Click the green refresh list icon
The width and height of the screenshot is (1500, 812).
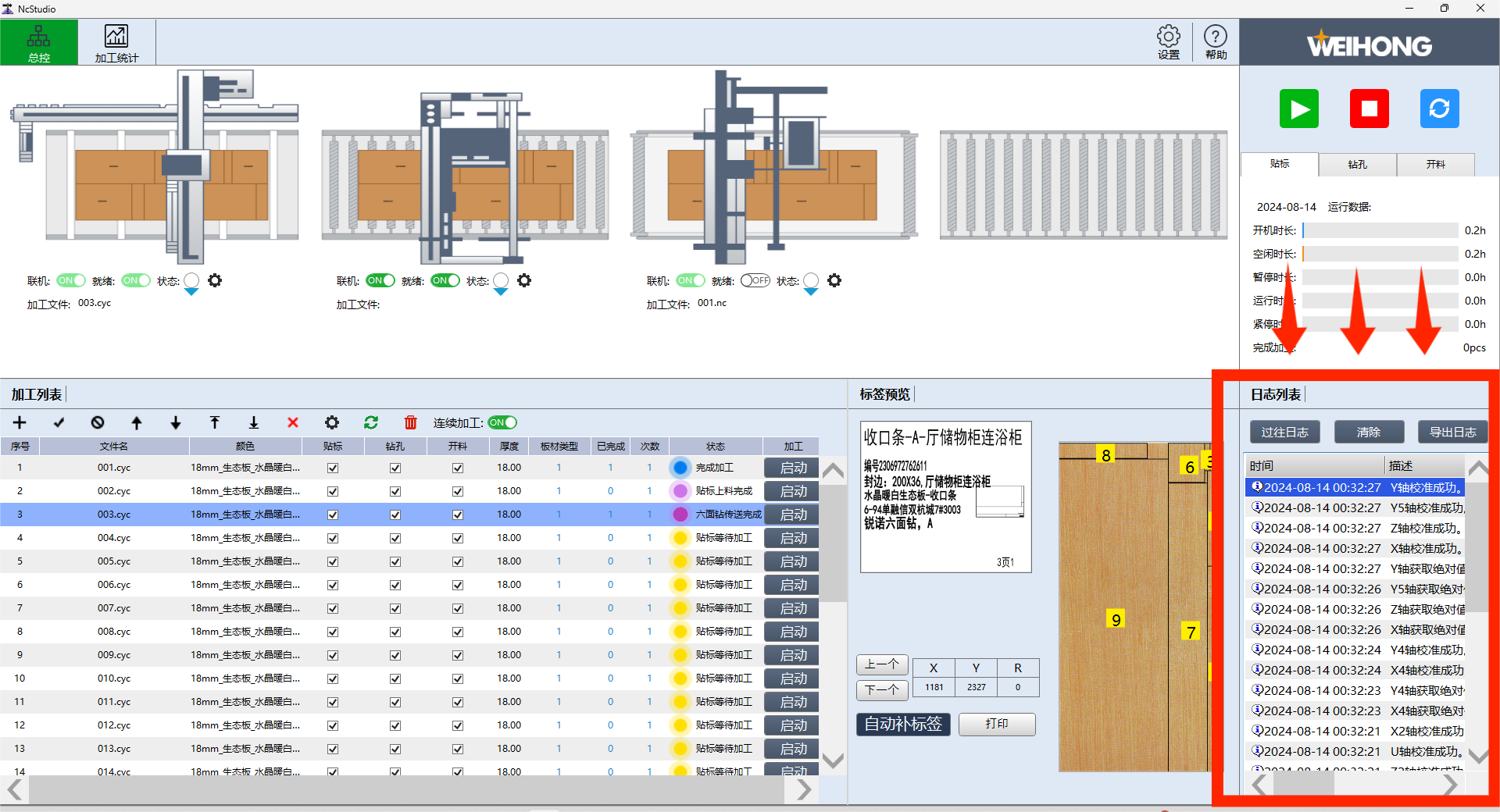pyautogui.click(x=371, y=422)
